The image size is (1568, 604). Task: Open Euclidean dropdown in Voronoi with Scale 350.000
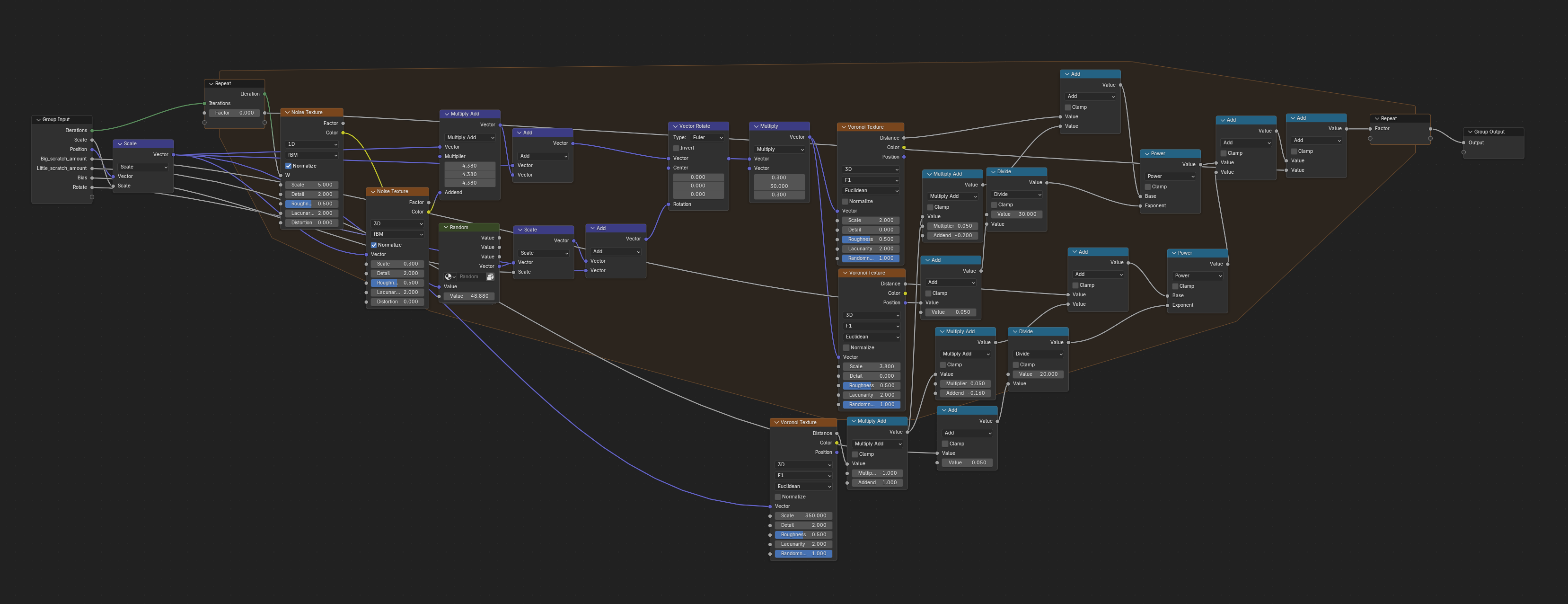point(803,486)
